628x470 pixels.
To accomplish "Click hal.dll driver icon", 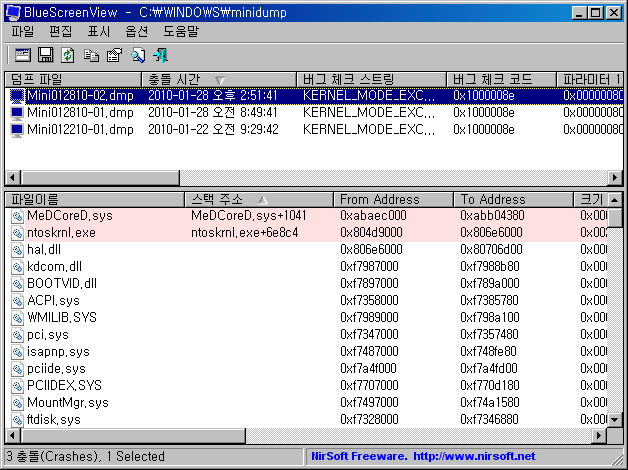I will coord(17,250).
